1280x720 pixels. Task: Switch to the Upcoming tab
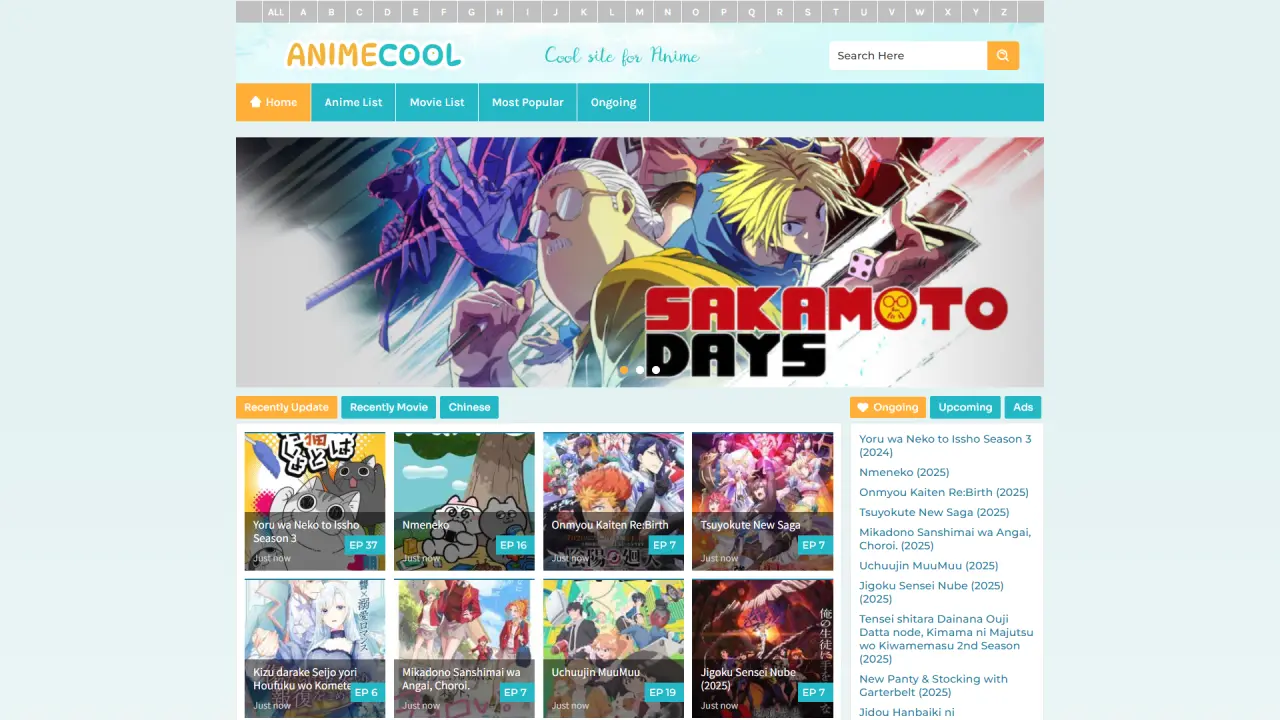(965, 407)
